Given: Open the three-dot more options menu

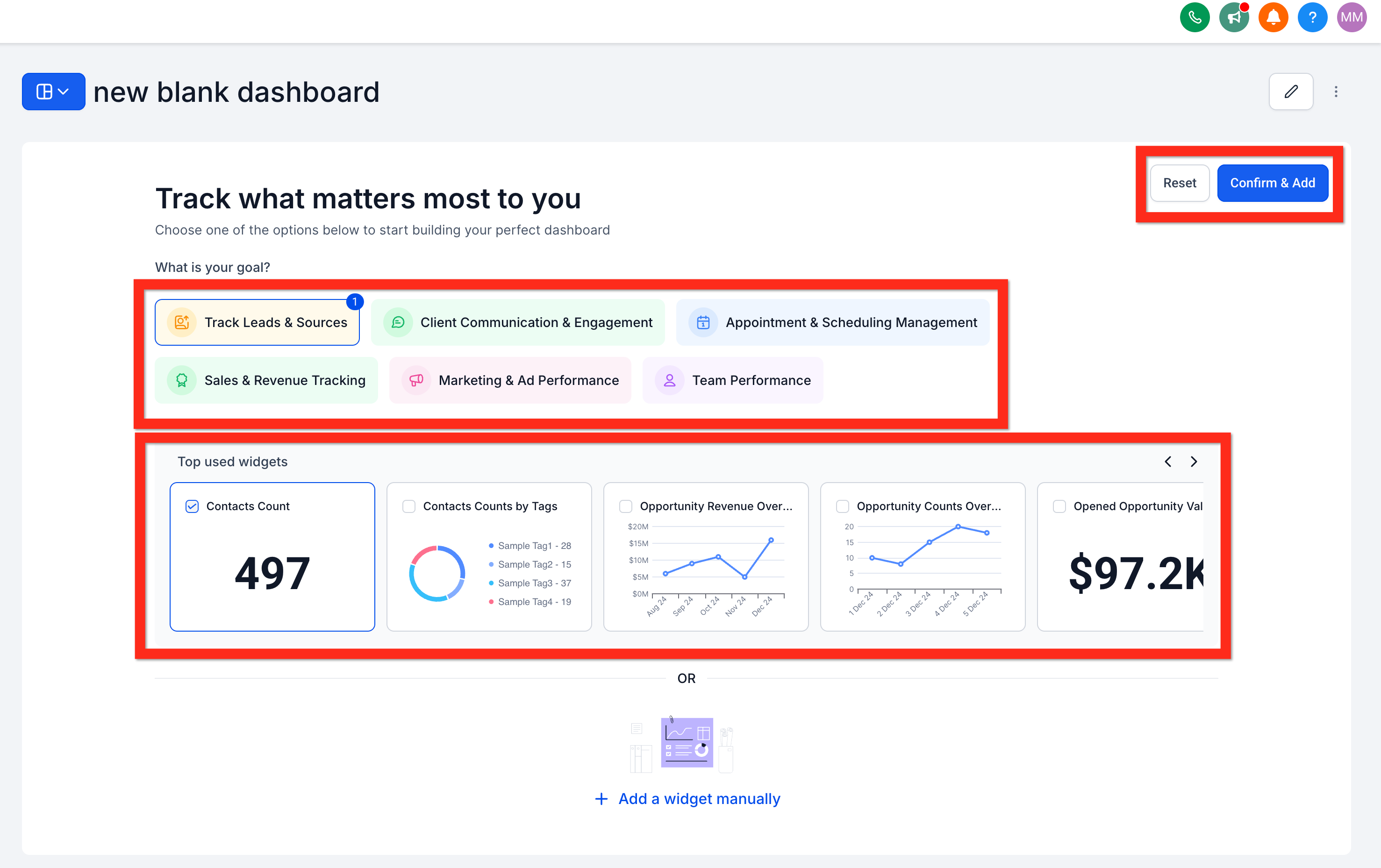Looking at the screenshot, I should (1336, 92).
